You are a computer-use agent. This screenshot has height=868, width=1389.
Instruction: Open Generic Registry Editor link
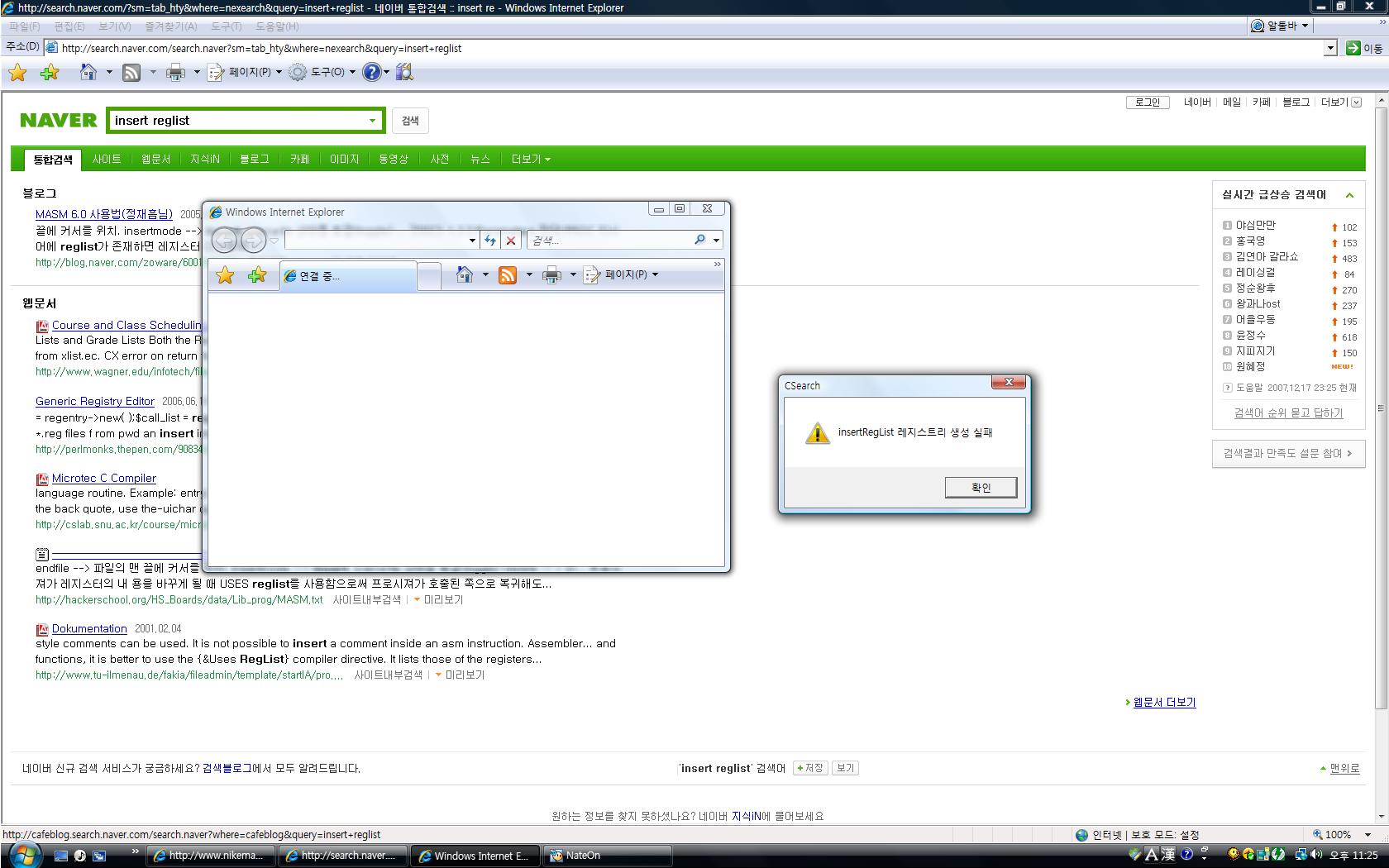click(95, 401)
